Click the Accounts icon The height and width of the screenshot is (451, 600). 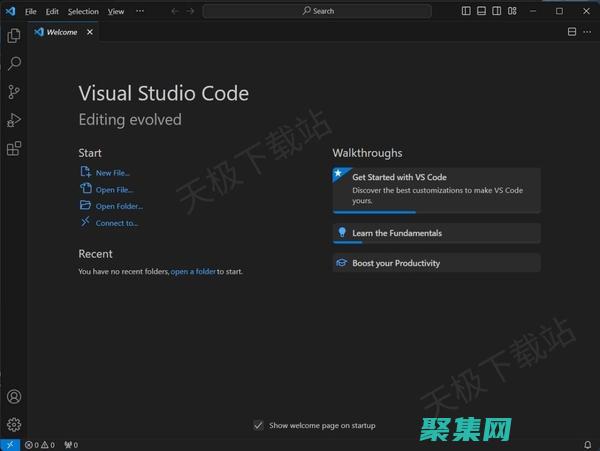click(14, 398)
